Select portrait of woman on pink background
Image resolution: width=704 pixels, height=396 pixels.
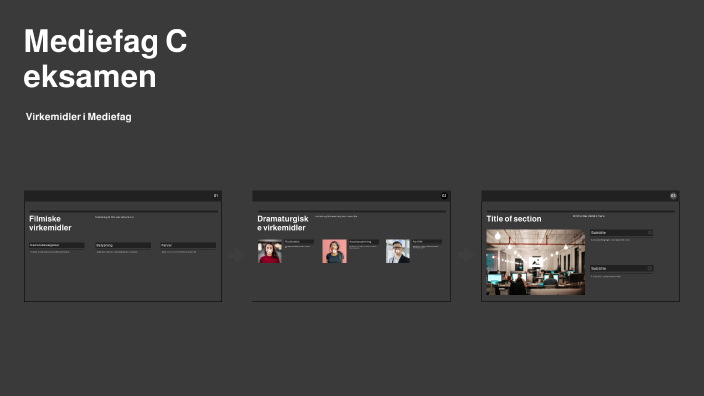coord(334,251)
